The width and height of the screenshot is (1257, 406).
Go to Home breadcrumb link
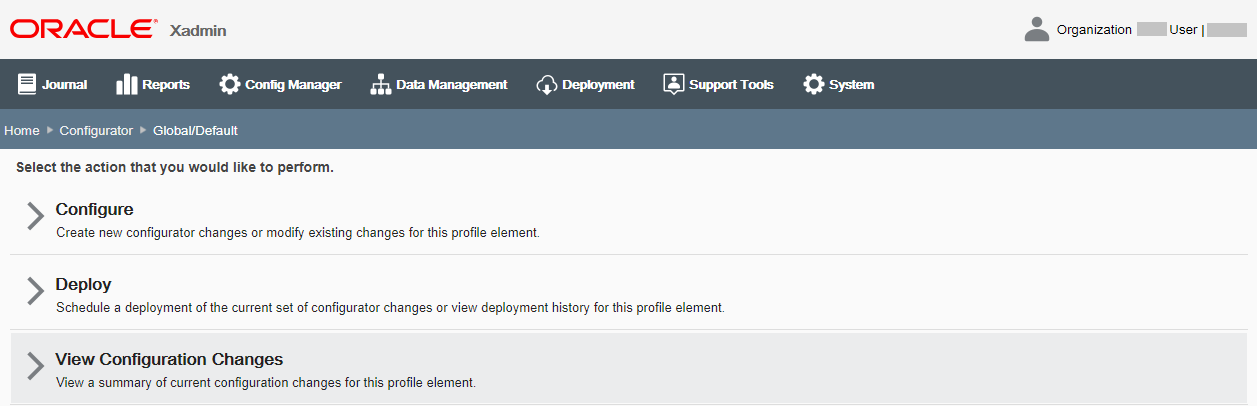point(22,130)
